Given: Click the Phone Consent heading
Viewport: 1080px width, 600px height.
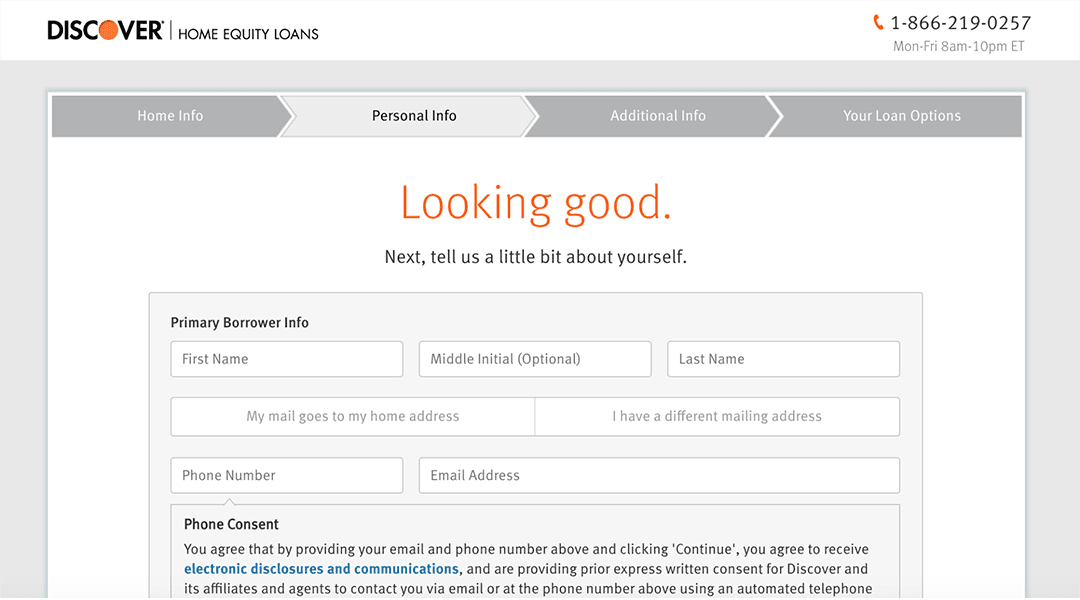Looking at the screenshot, I should pyautogui.click(x=231, y=524).
